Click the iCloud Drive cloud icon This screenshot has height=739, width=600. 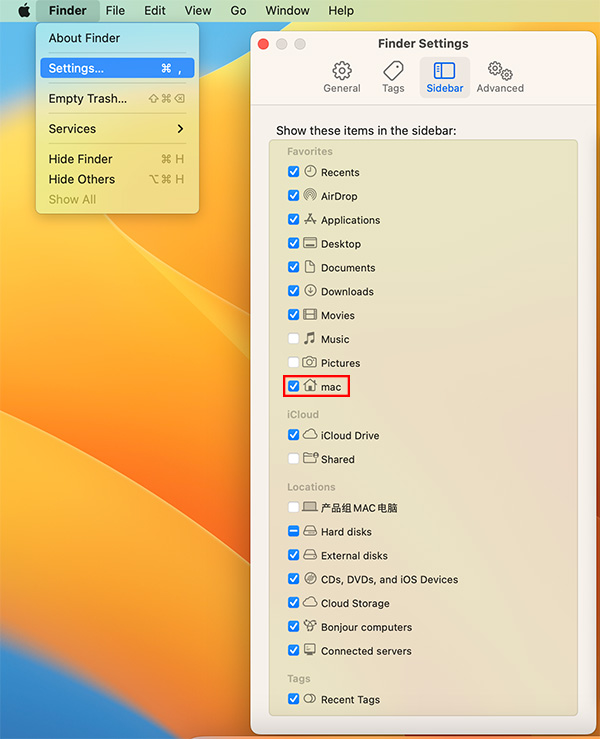pos(310,434)
